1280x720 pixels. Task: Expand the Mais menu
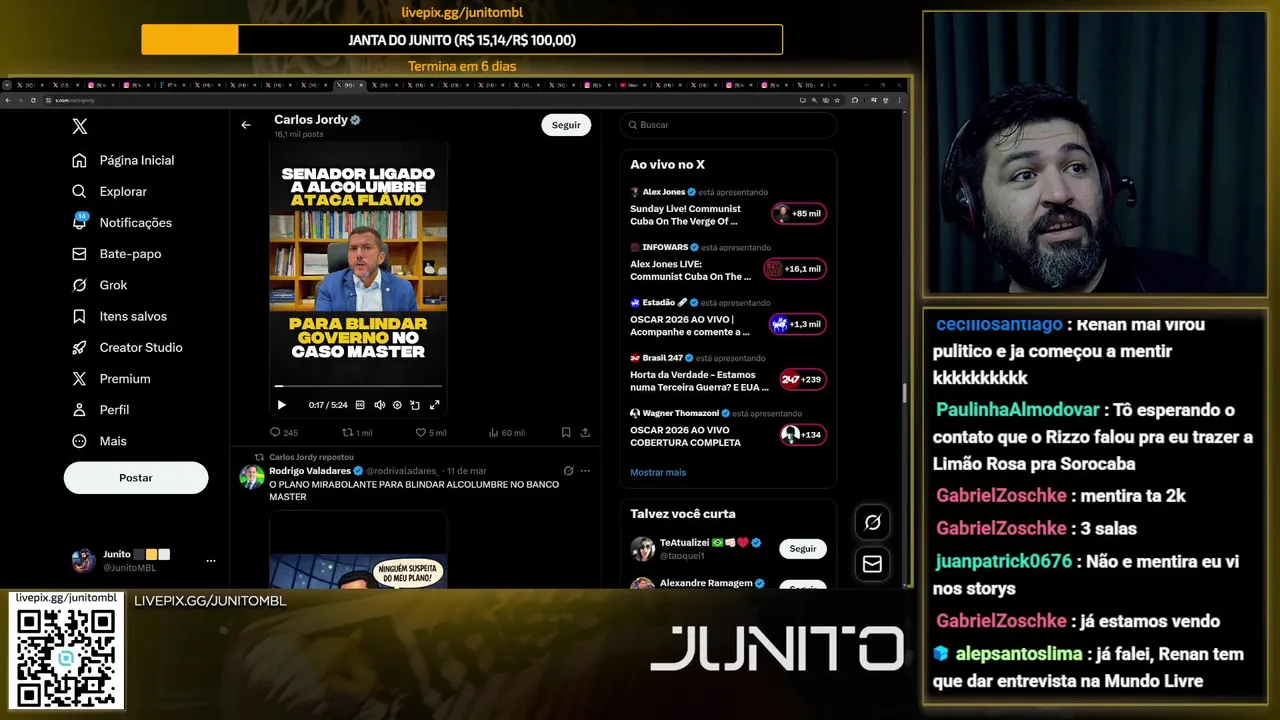(99, 441)
